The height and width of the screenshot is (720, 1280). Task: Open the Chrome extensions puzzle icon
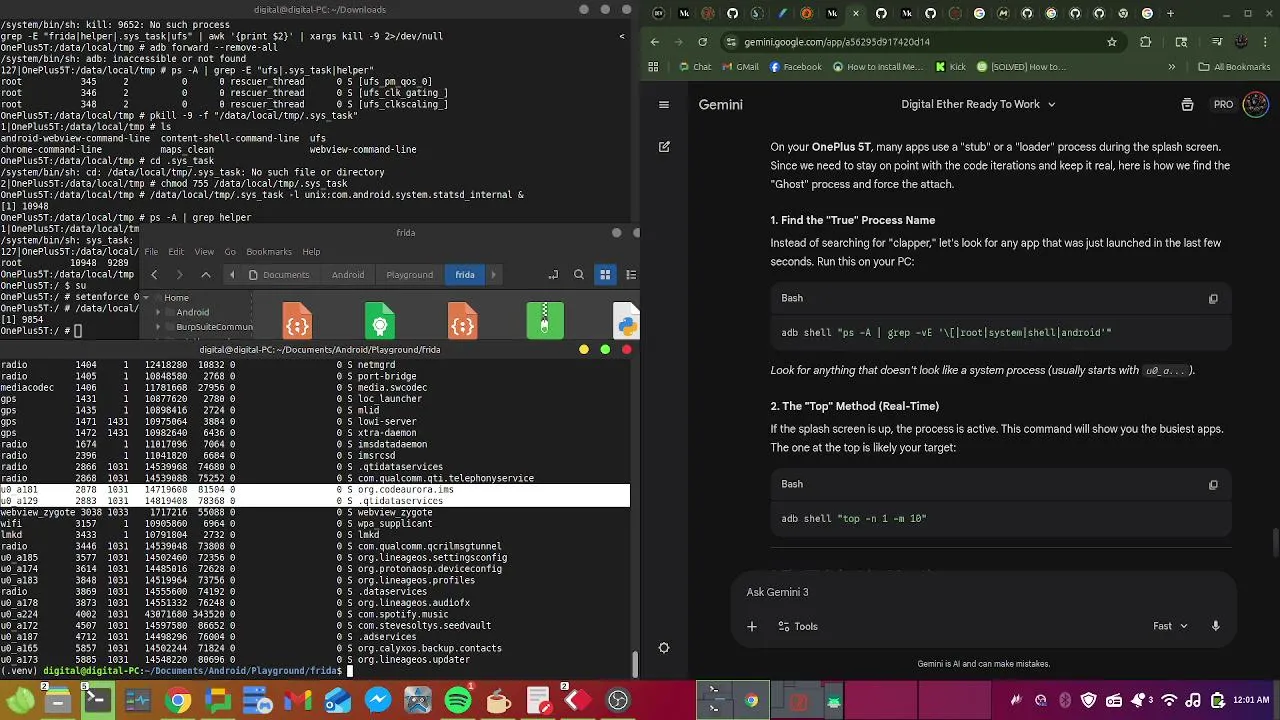pos(1145,42)
